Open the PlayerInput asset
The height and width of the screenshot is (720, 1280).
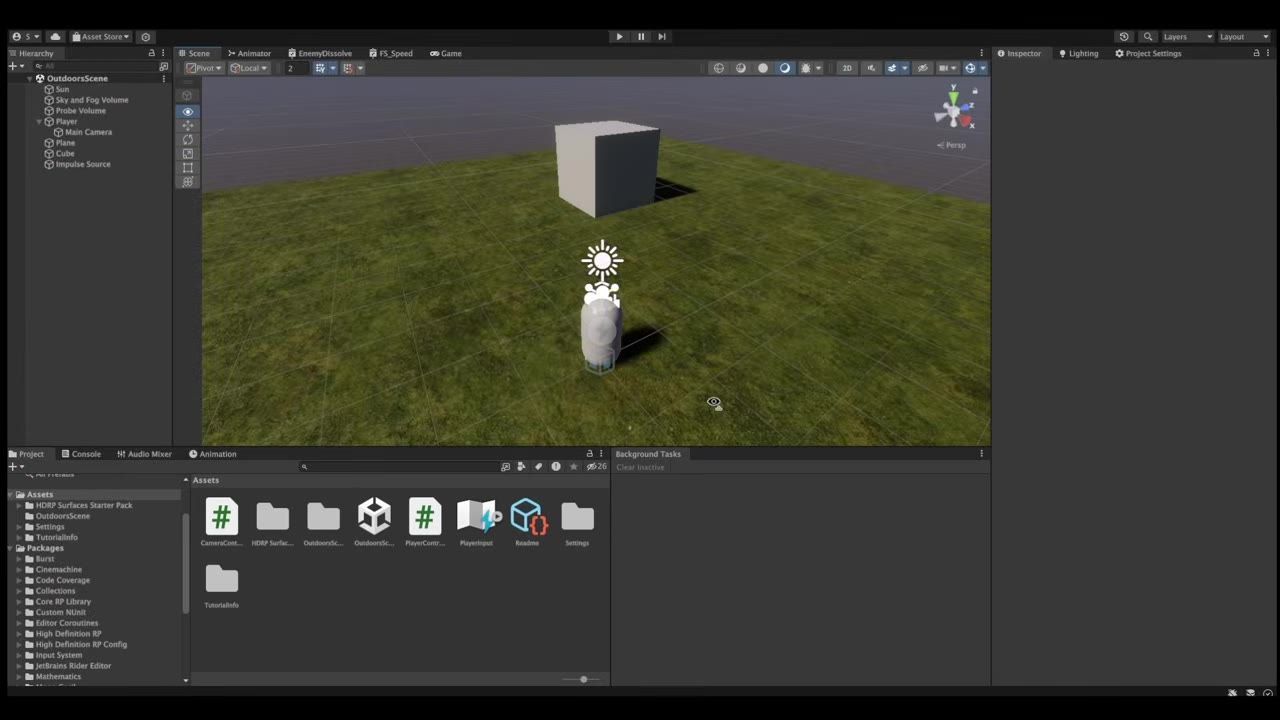(476, 523)
